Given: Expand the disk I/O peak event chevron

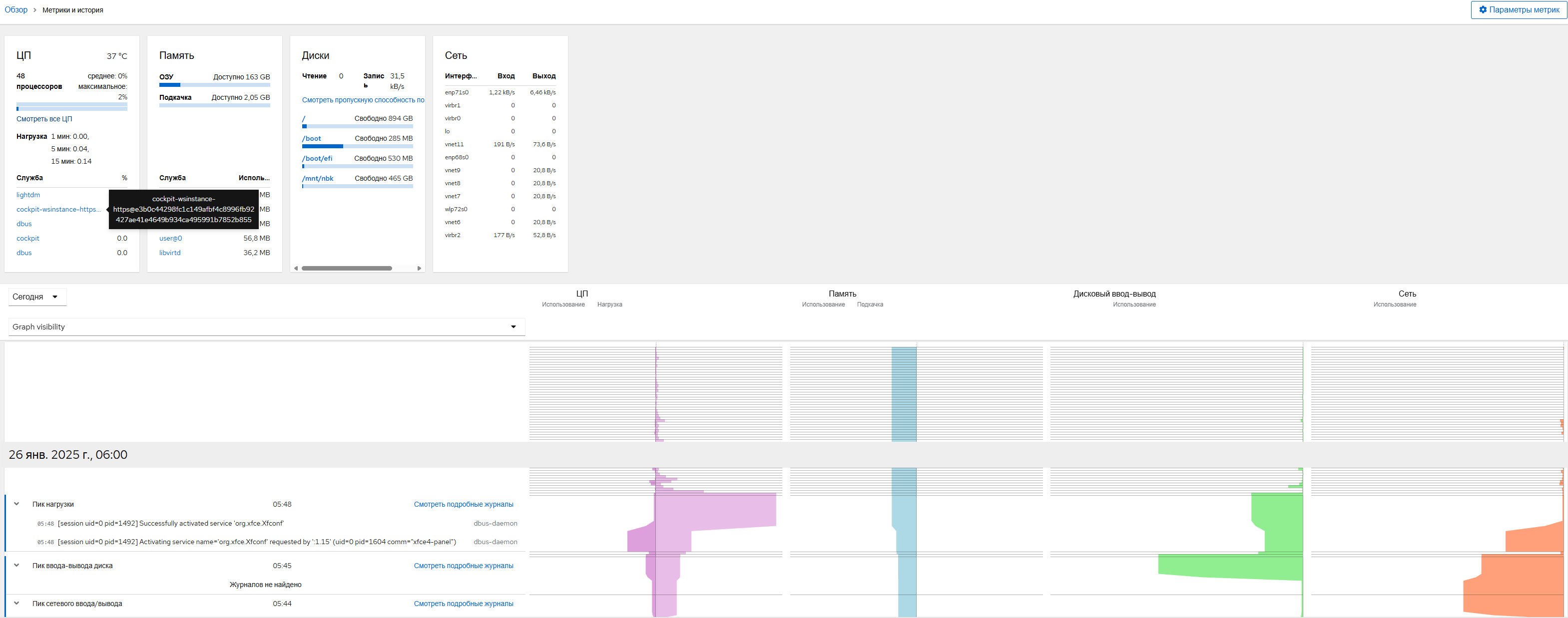Looking at the screenshot, I should (16, 565).
